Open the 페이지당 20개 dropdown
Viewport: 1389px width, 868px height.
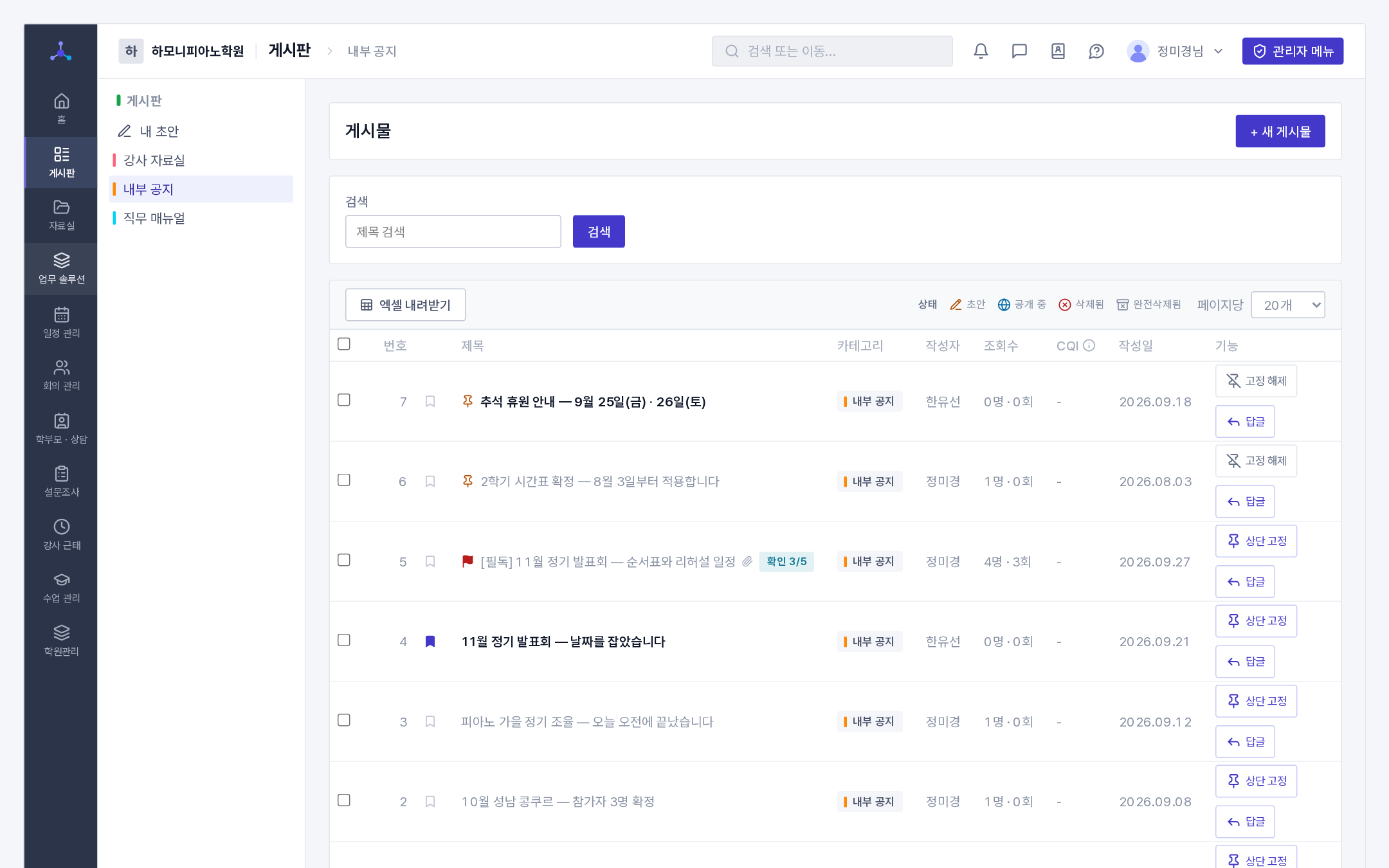[1287, 305]
